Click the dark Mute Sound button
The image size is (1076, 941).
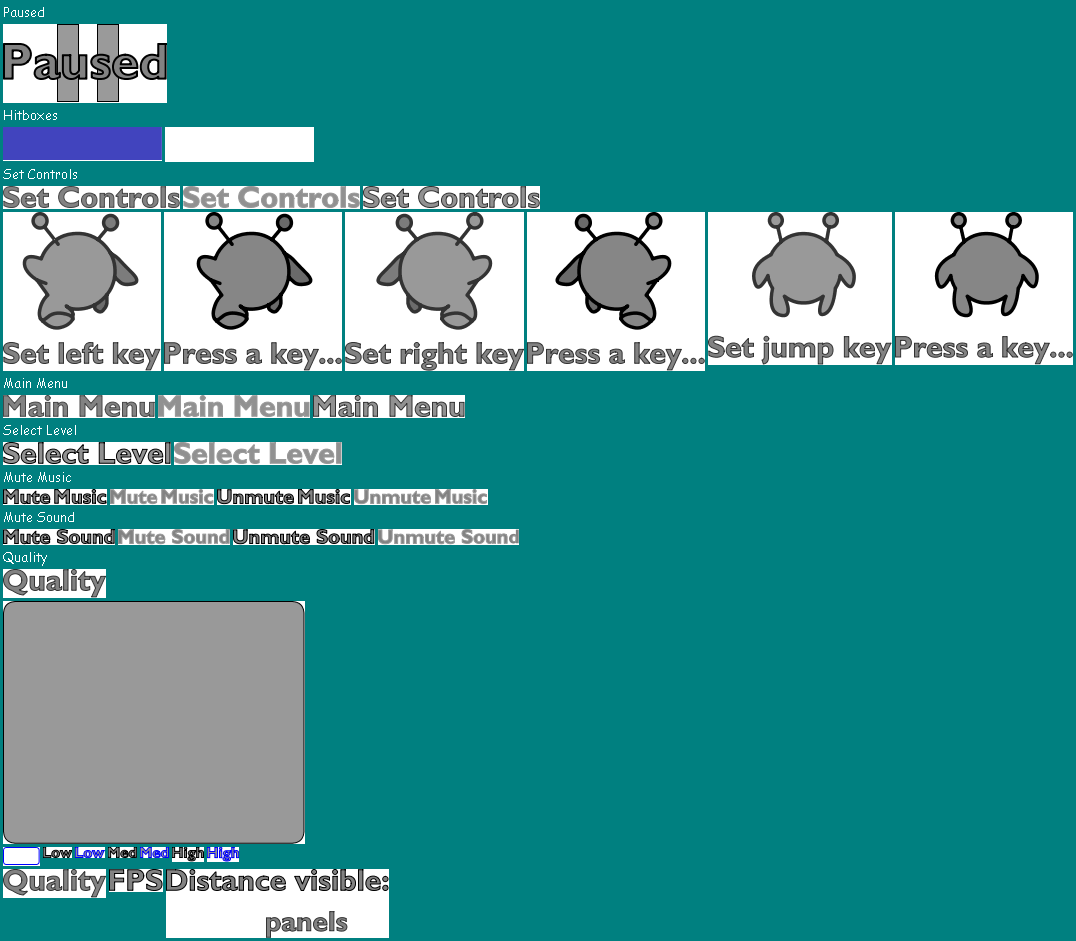pyautogui.click(x=59, y=537)
